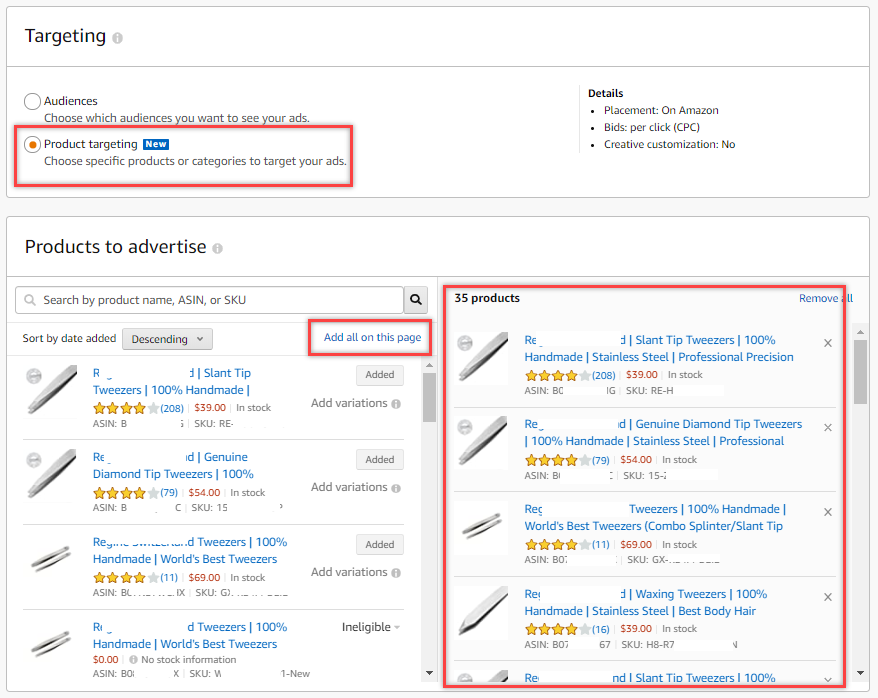Viewport: 878px width, 698px height.
Task: Click the blue New badge
Action: (156, 144)
